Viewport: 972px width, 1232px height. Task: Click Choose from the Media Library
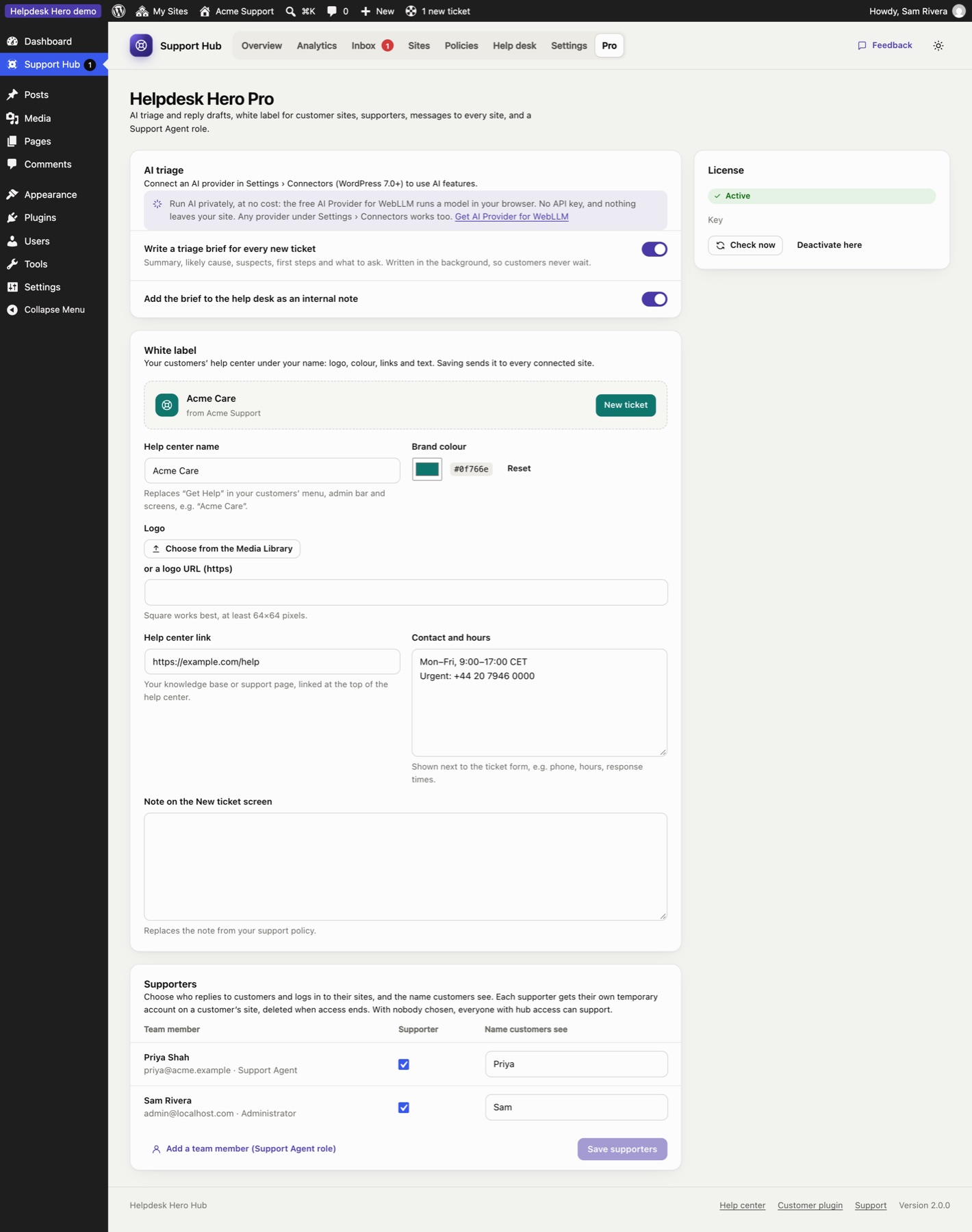click(x=222, y=549)
